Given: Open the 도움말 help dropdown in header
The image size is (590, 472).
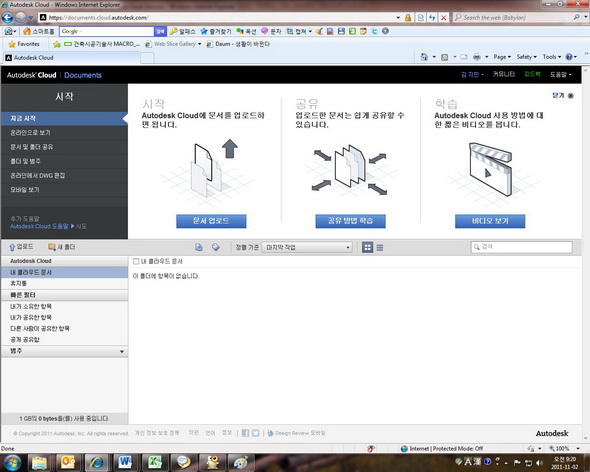Looking at the screenshot, I should pos(560,75).
